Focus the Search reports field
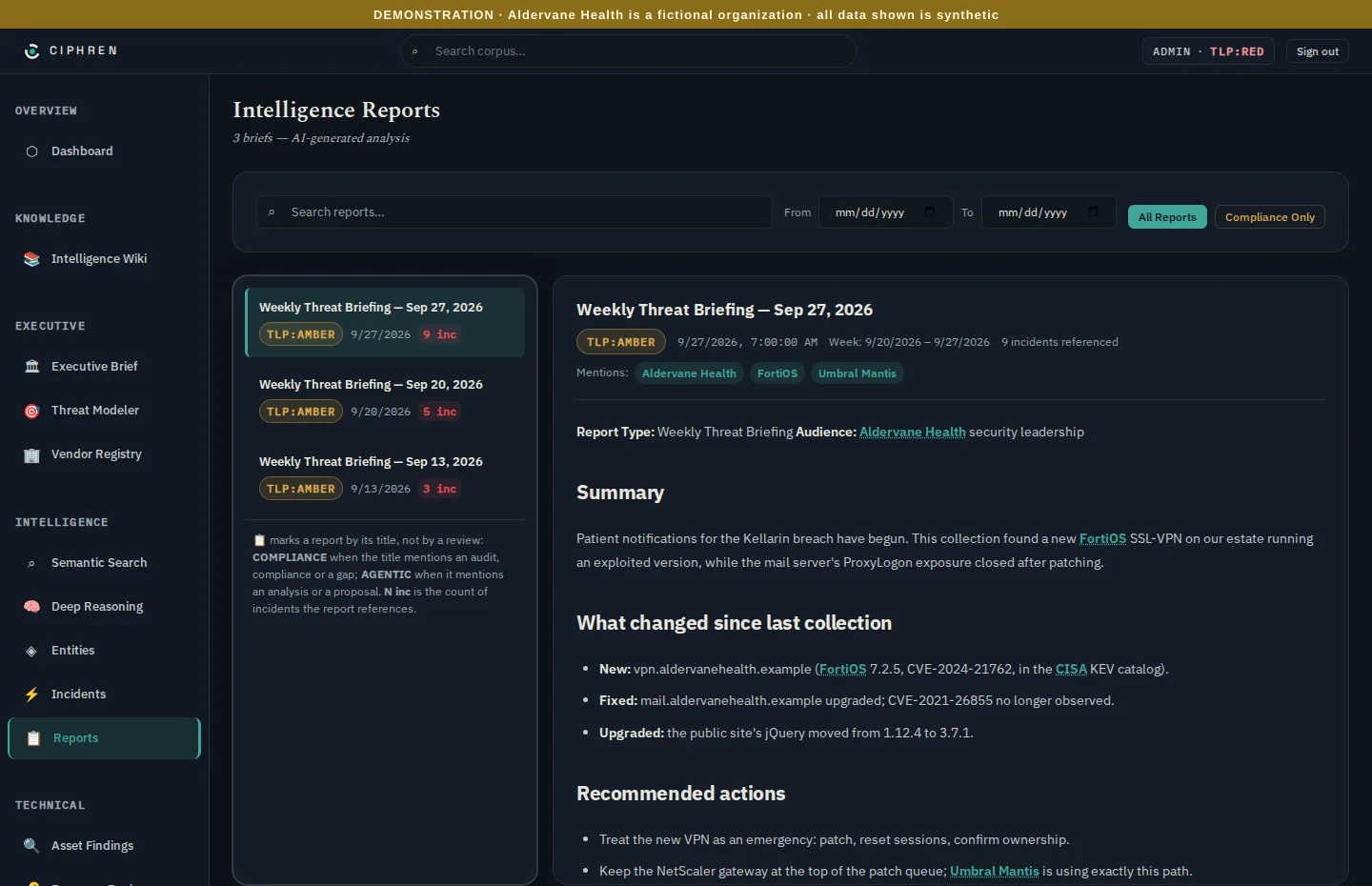1372x886 pixels. pos(514,212)
